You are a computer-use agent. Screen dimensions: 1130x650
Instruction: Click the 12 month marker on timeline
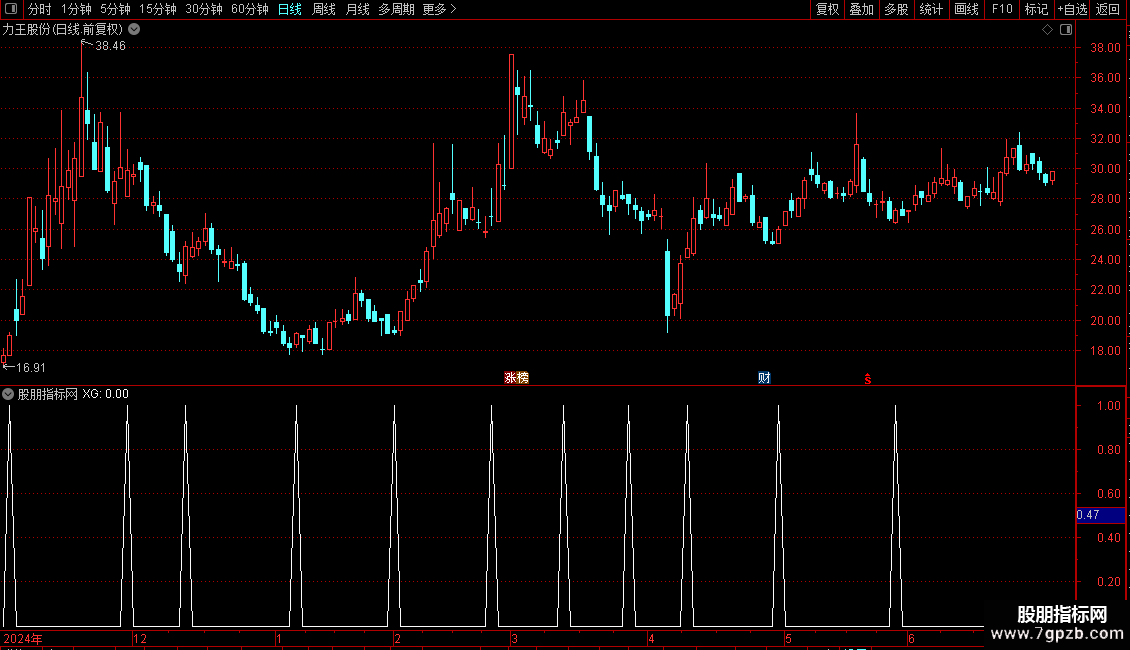click(x=140, y=638)
